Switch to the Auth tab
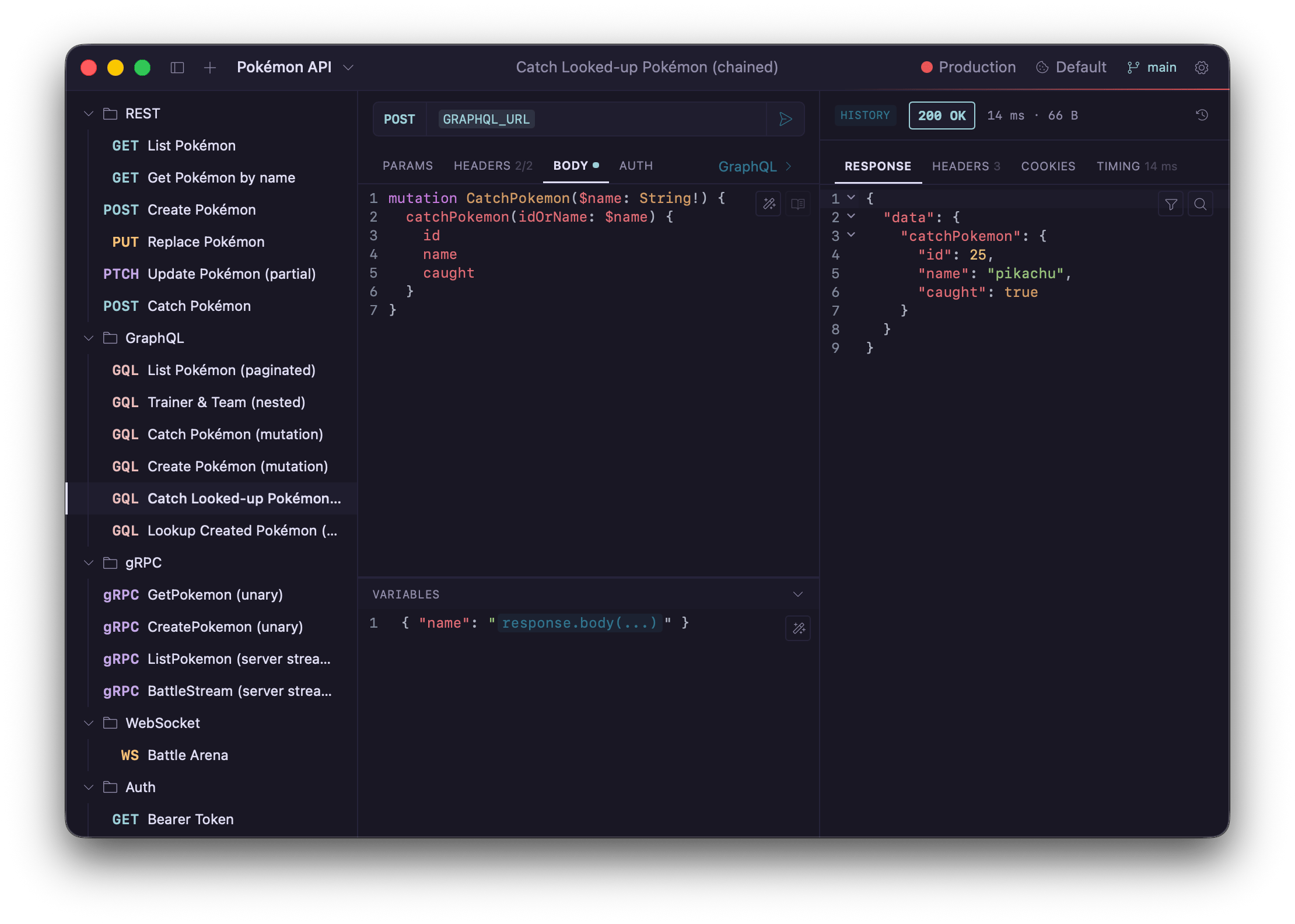This screenshot has width=1295, height=924. tap(636, 166)
